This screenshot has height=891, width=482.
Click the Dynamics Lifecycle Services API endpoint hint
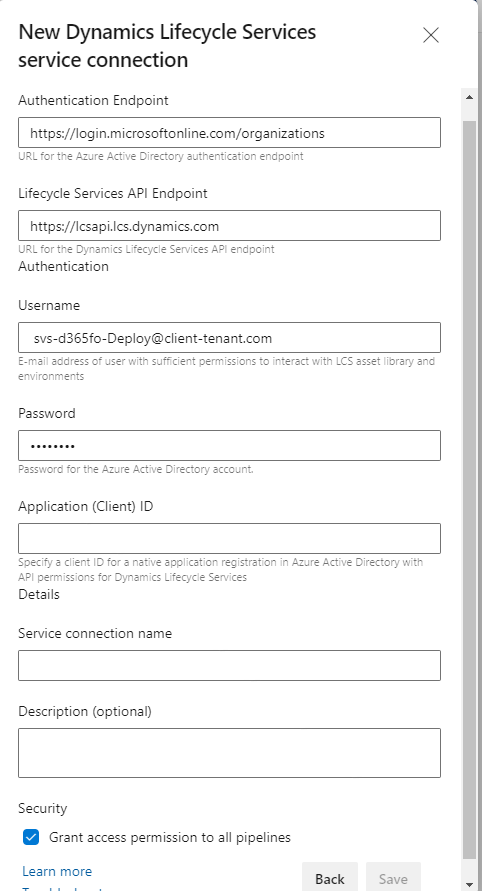tap(146, 249)
